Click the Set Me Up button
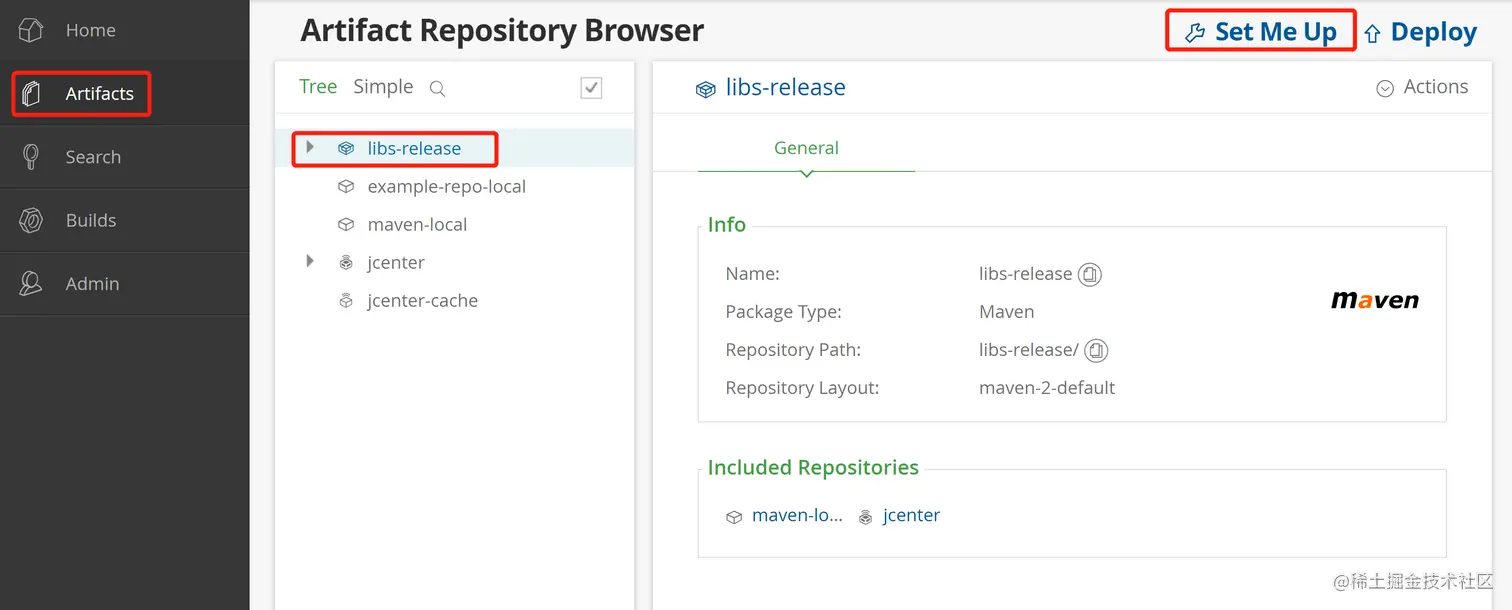 1261,32
